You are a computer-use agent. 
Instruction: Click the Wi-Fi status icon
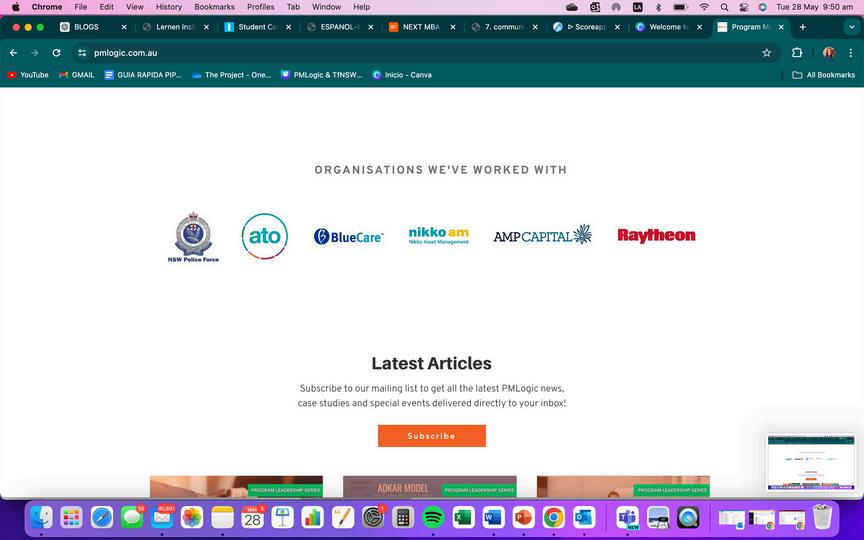click(704, 7)
